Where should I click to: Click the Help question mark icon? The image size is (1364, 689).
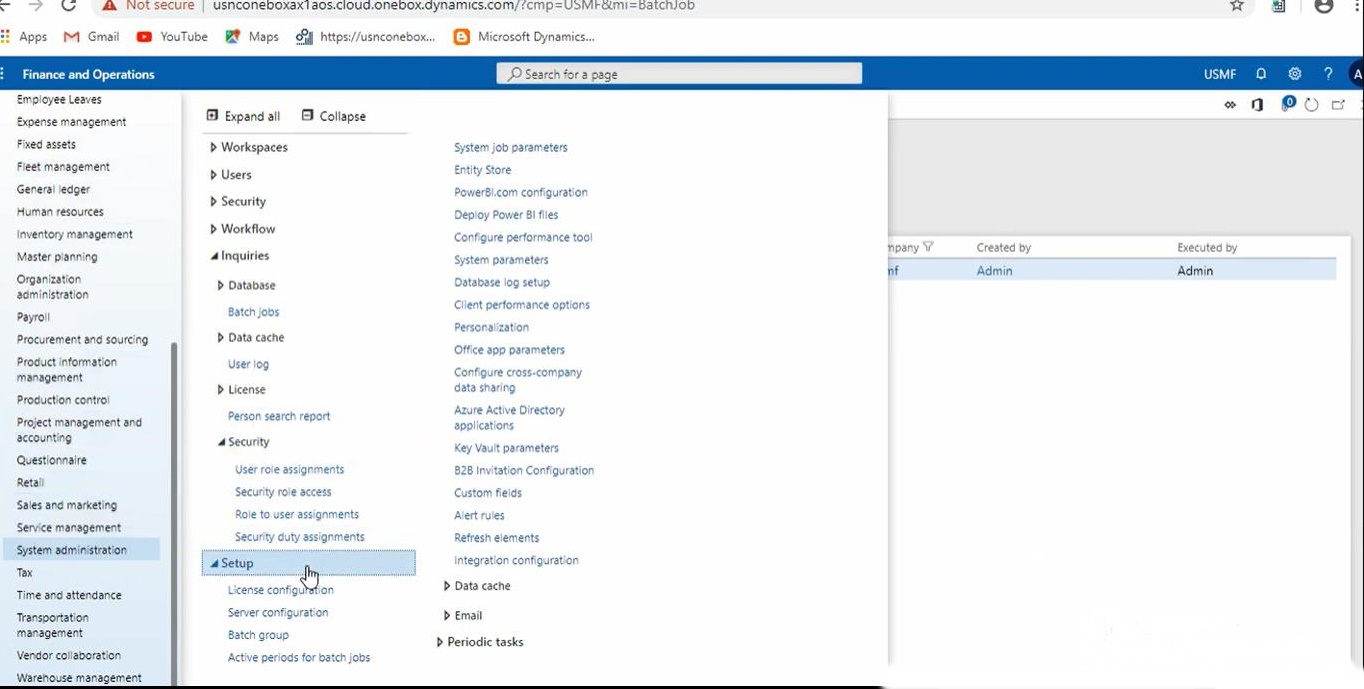pyautogui.click(x=1328, y=74)
